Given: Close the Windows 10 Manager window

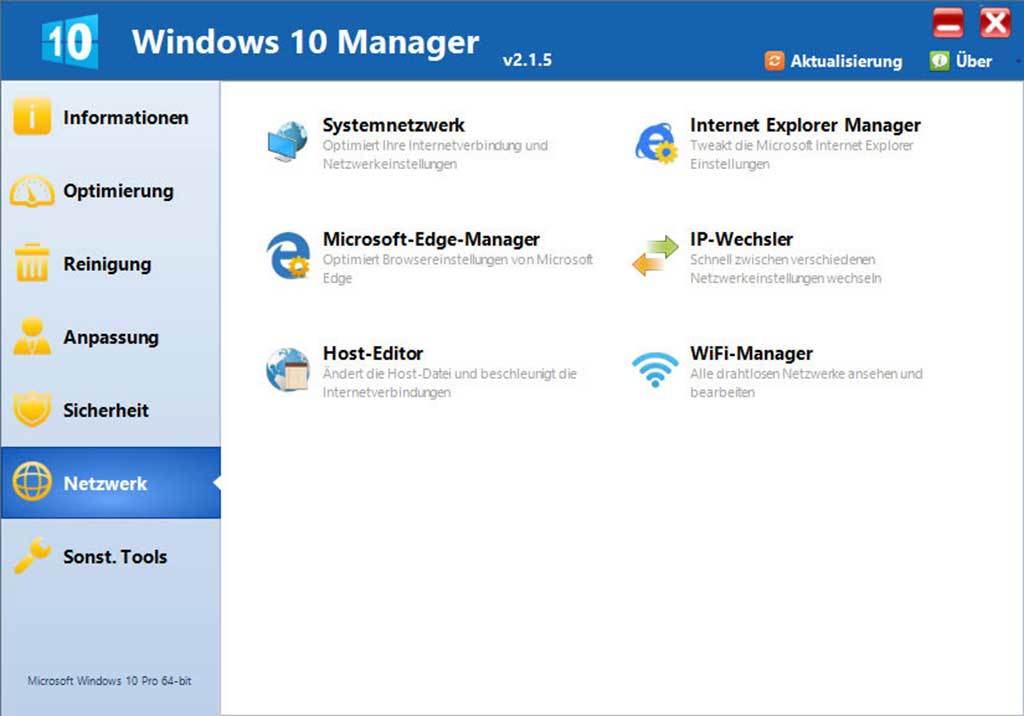Looking at the screenshot, I should coord(995,23).
